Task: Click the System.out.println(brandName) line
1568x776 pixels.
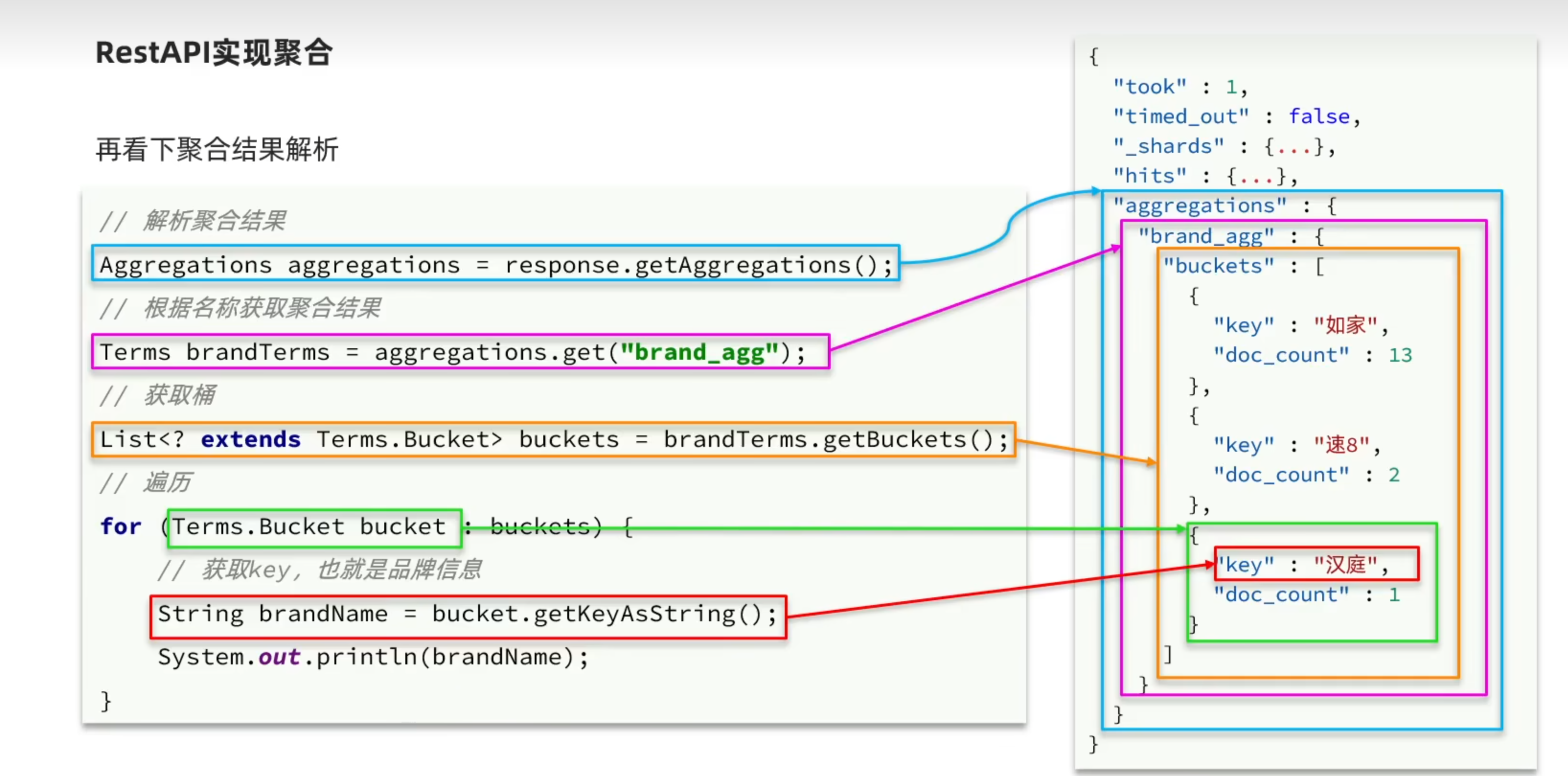Action: 373,657
